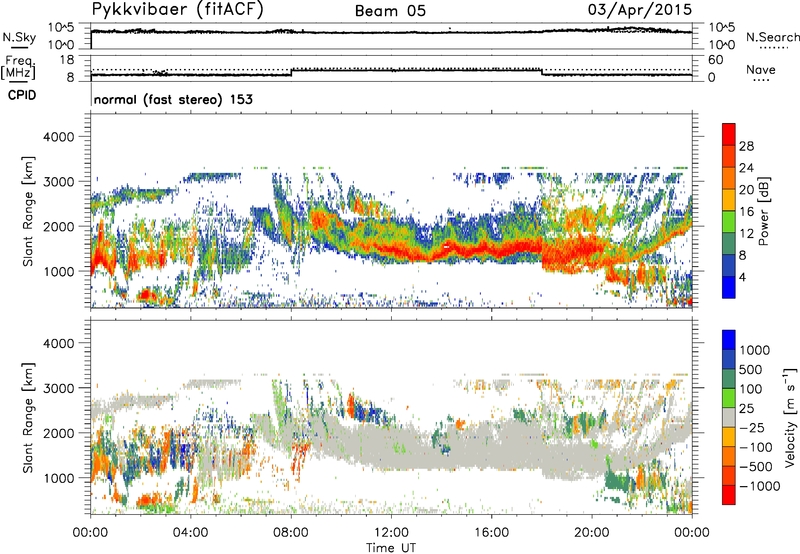
Task: Click power colorbar label "28"
Action: (746, 146)
